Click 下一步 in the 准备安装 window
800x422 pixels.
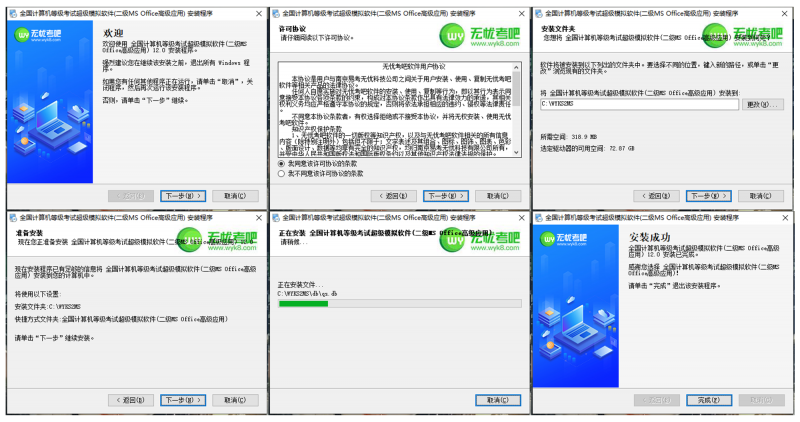click(x=183, y=401)
